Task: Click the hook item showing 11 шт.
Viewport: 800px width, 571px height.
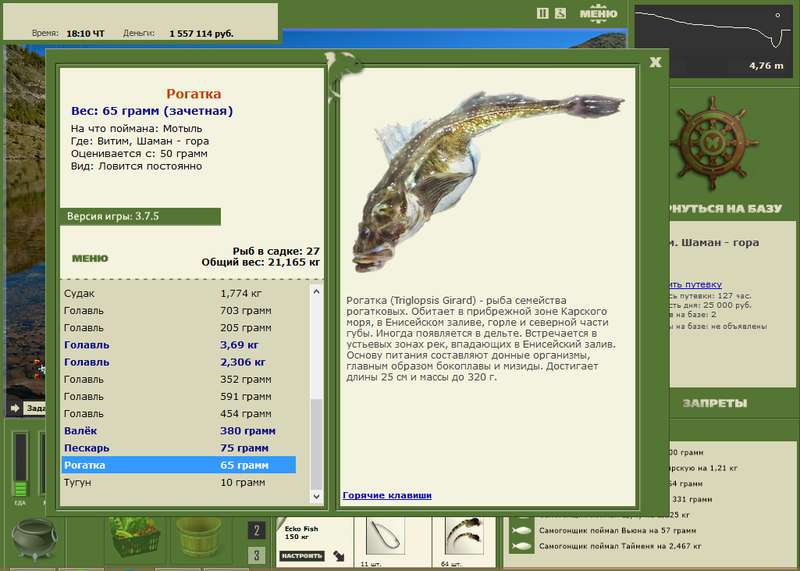Action: (385, 536)
